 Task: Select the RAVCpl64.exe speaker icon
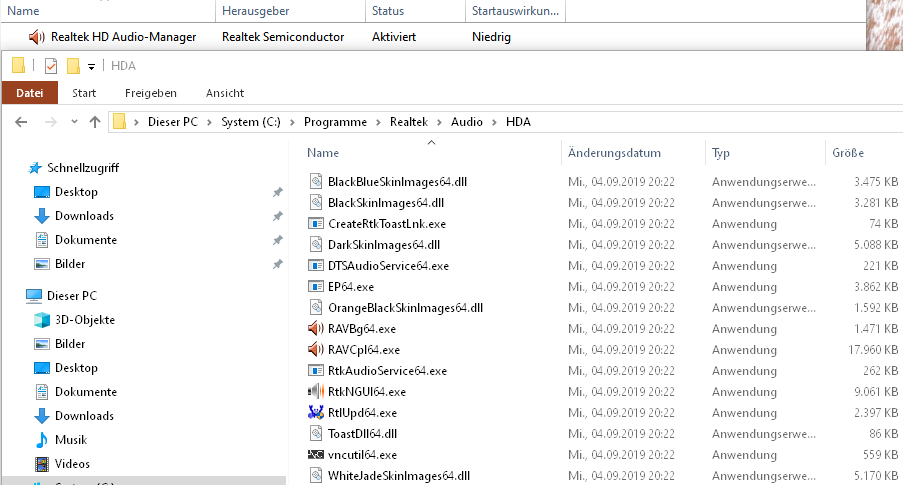click(x=316, y=350)
